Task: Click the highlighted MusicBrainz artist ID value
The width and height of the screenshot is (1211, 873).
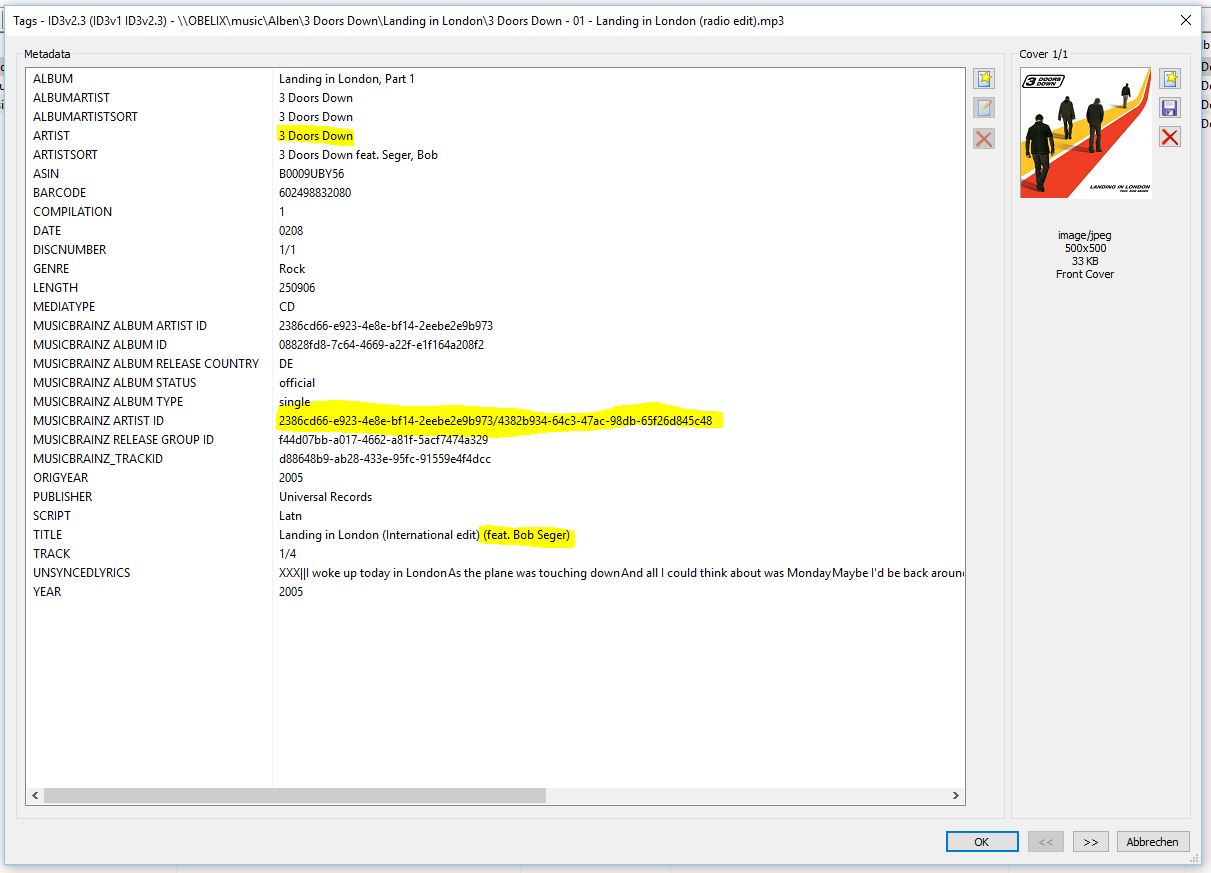Action: 496,421
